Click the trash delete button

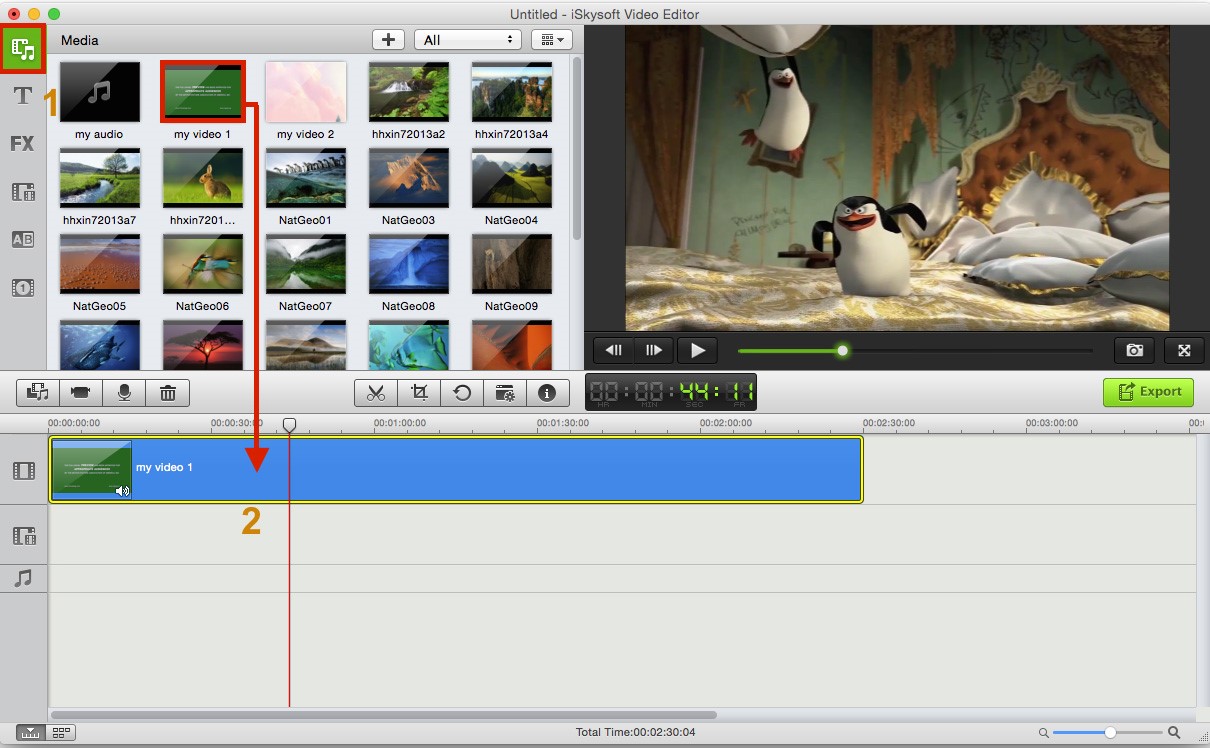[167, 393]
